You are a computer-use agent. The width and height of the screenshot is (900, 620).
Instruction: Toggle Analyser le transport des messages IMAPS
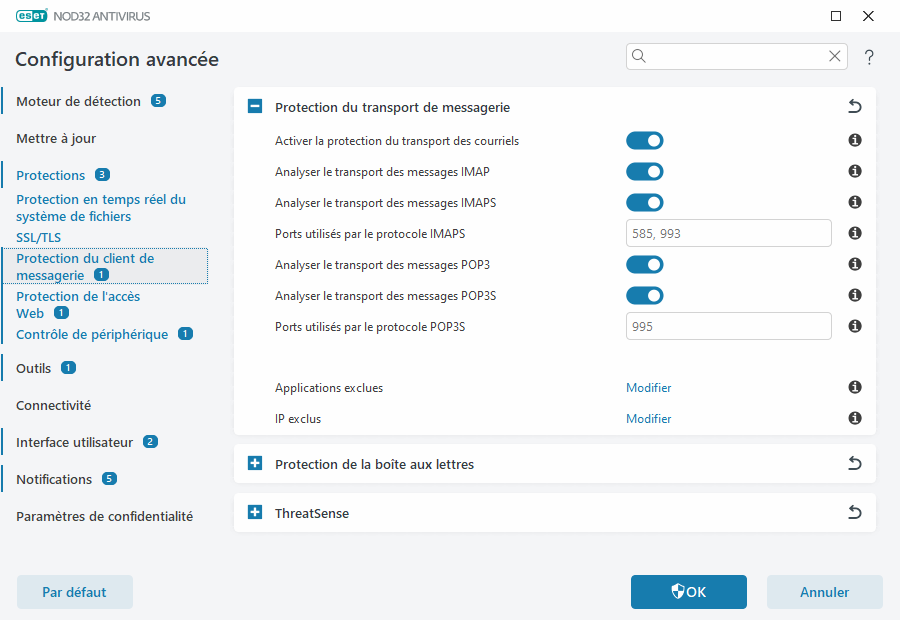pos(644,202)
